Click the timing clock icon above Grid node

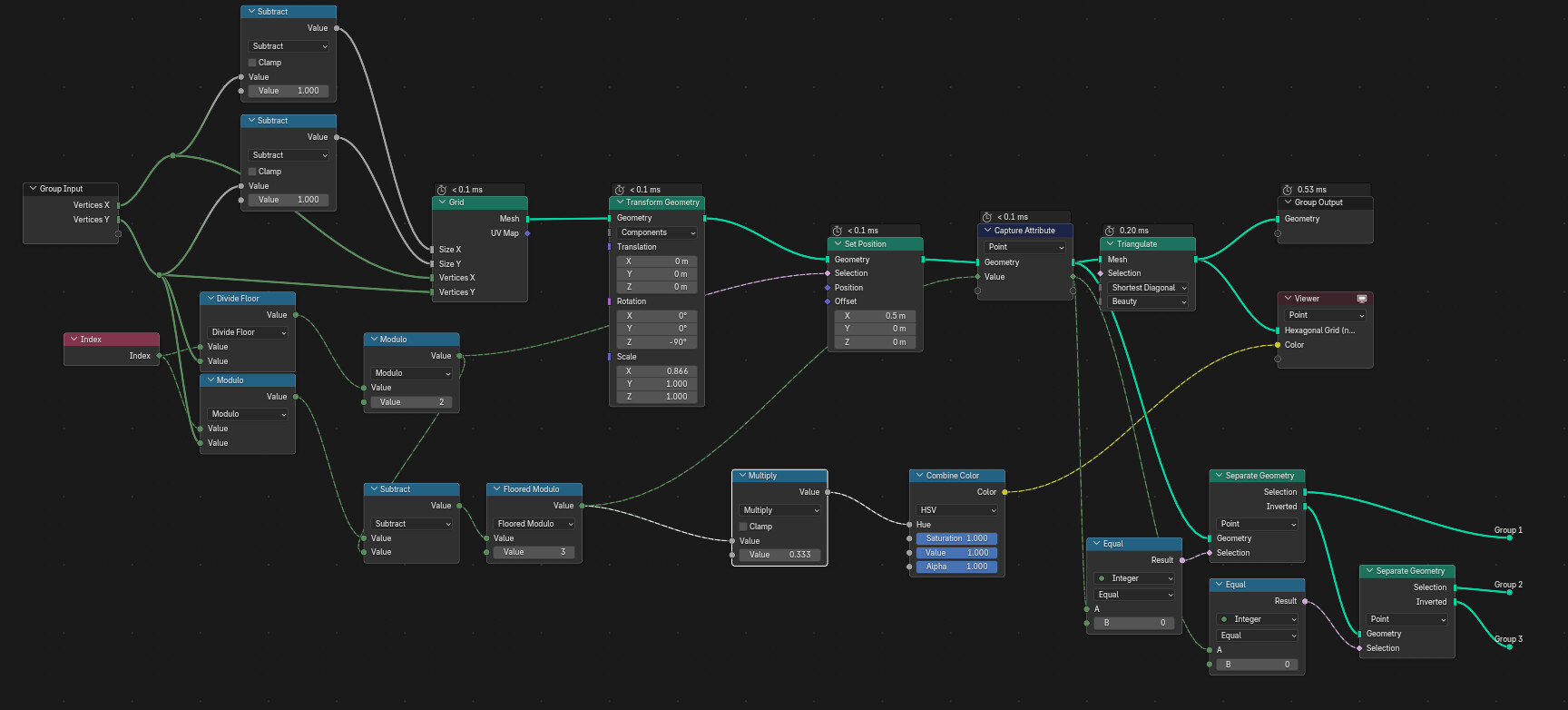[x=442, y=190]
